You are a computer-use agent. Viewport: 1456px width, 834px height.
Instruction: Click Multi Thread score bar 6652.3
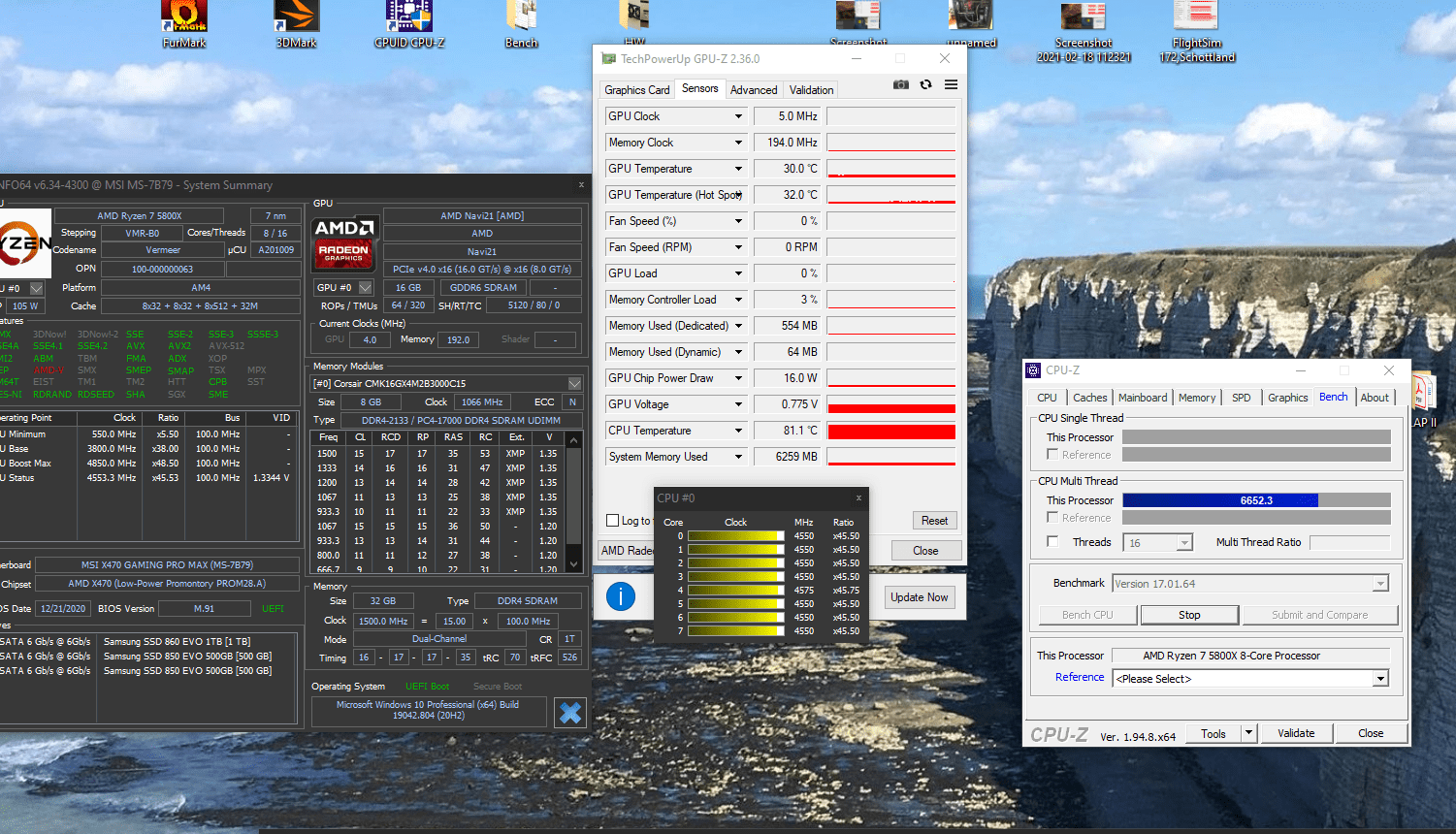pos(1256,500)
